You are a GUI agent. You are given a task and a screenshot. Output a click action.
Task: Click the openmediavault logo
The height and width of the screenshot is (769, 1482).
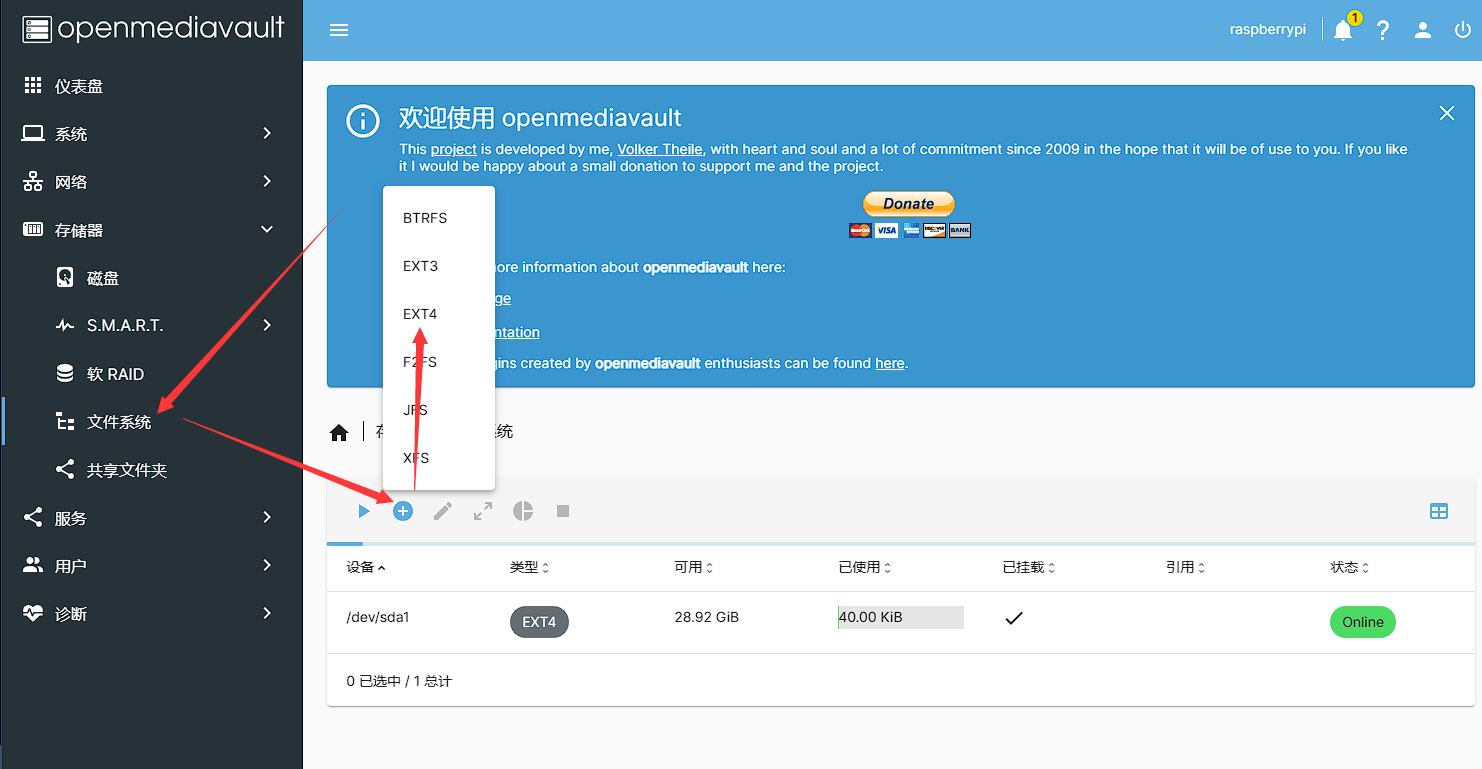tap(153, 29)
